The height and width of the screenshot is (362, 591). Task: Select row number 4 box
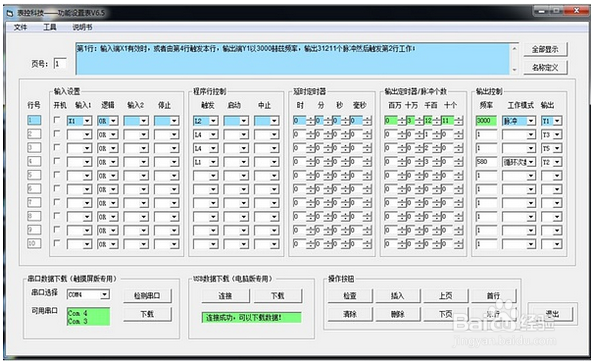(34, 161)
